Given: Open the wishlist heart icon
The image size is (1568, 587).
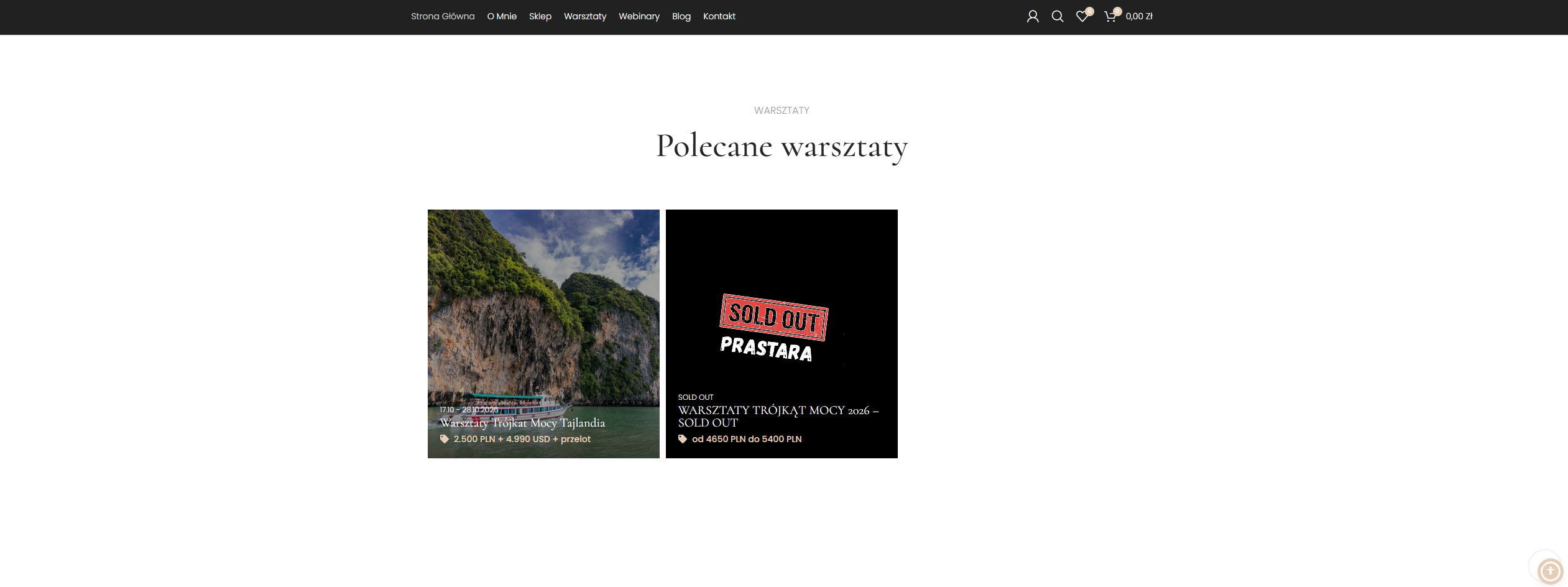Looking at the screenshot, I should click(1082, 17).
